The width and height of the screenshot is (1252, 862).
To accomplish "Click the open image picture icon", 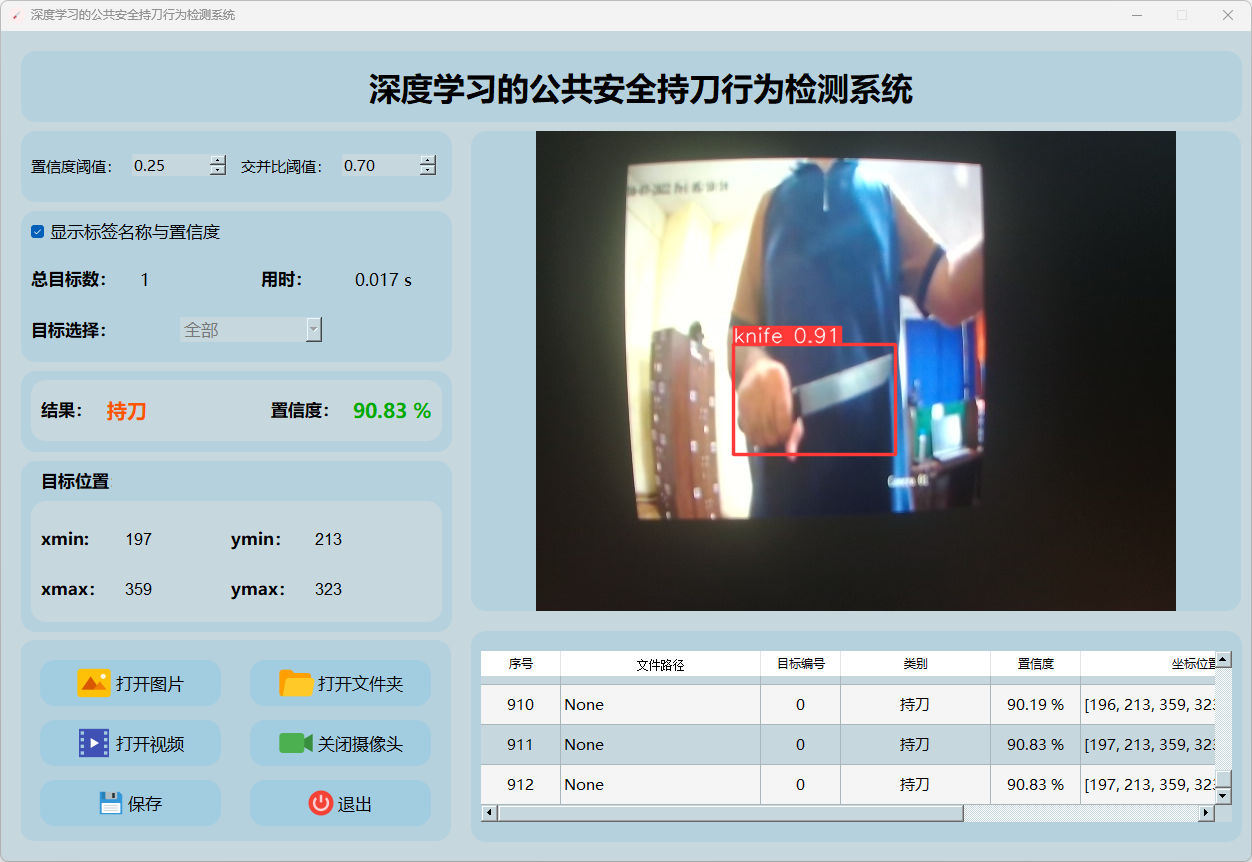I will [x=94, y=683].
